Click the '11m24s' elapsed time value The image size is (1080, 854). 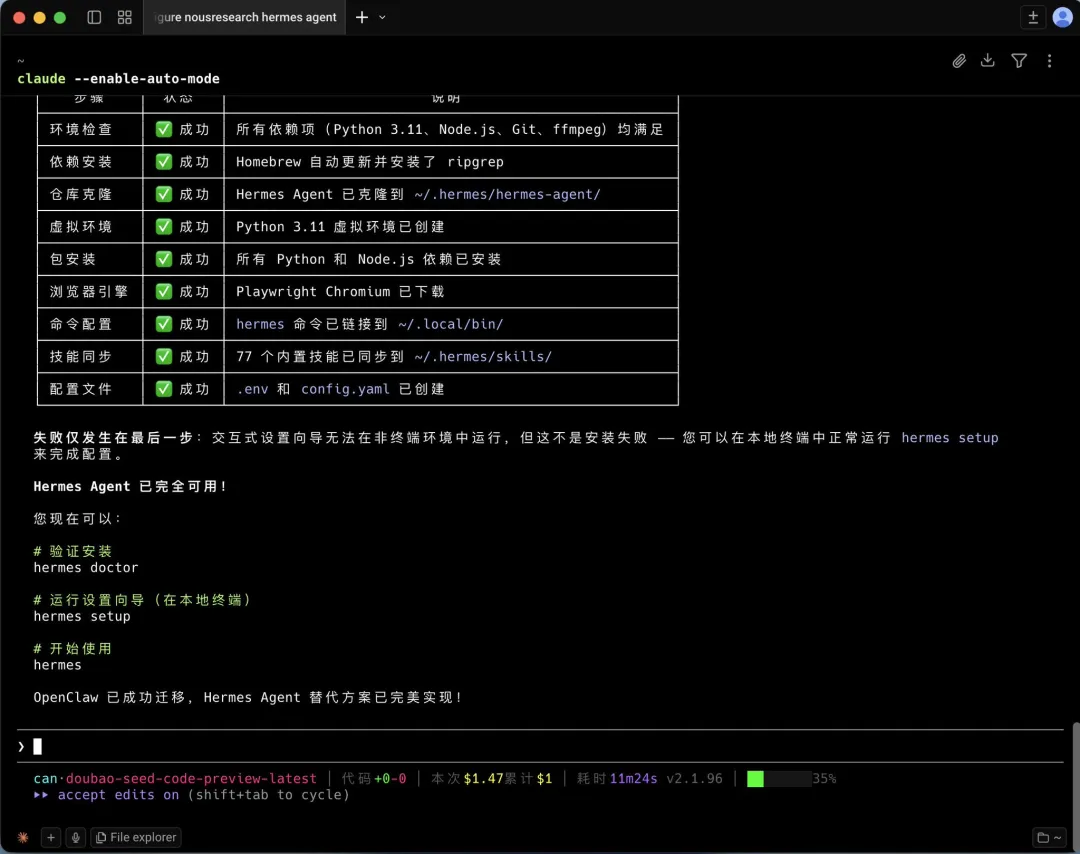633,778
